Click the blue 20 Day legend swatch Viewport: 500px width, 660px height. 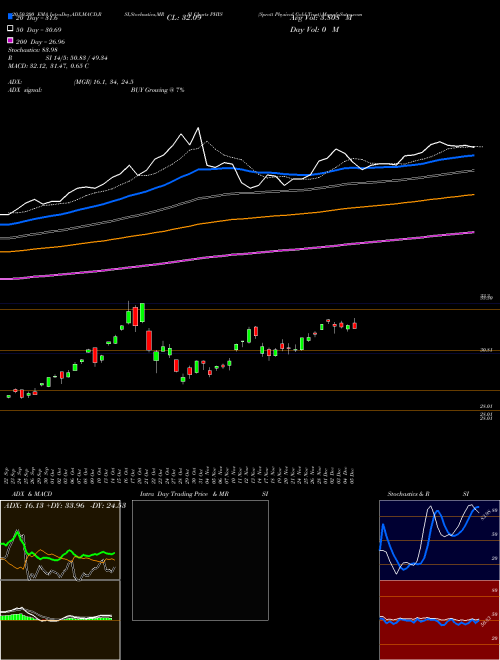pos(10,17)
